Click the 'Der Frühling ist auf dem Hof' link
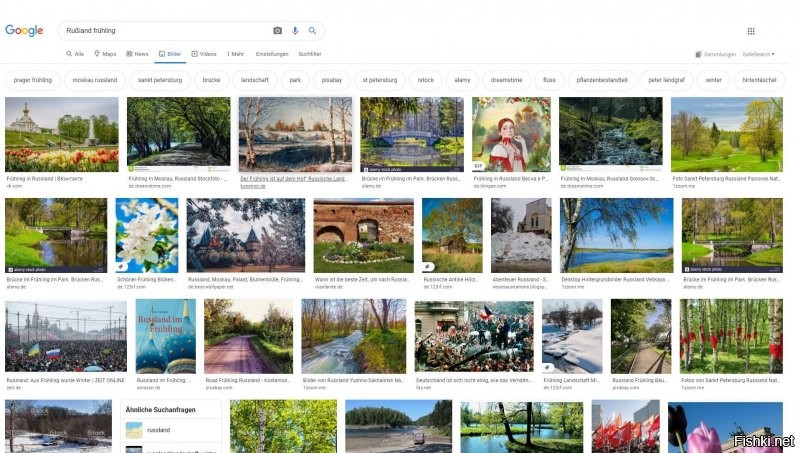Image resolution: width=800 pixels, height=453 pixels. click(294, 179)
